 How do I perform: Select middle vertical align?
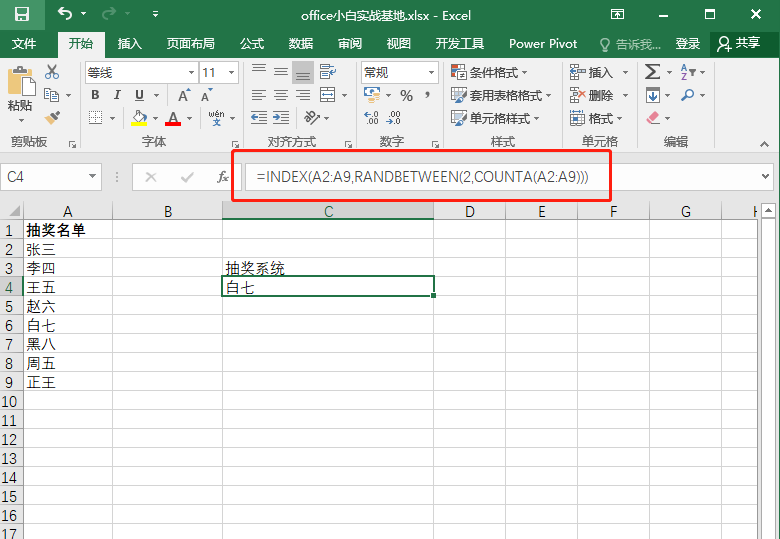point(281,72)
